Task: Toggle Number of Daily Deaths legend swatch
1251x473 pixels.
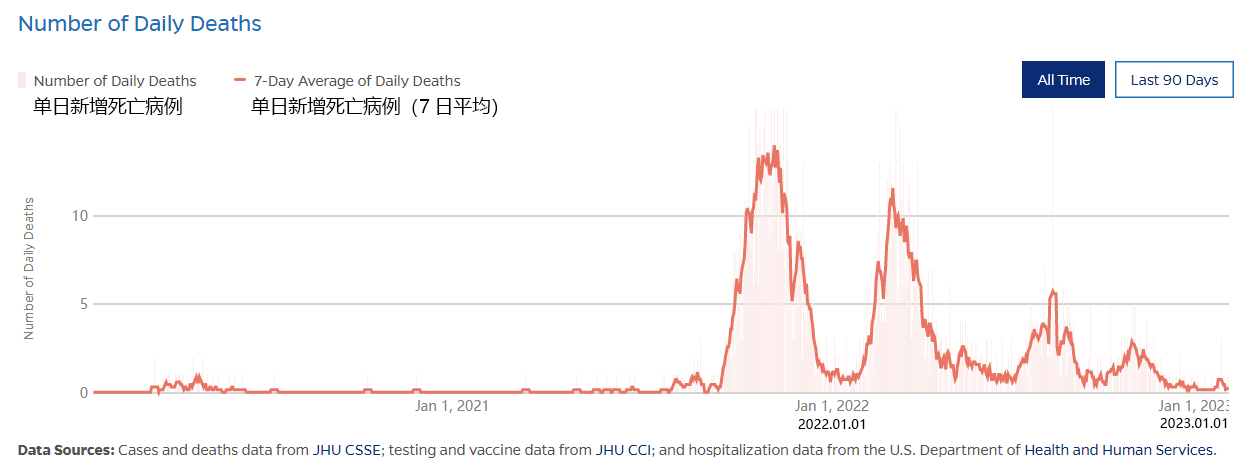Action: pyautogui.click(x=22, y=81)
